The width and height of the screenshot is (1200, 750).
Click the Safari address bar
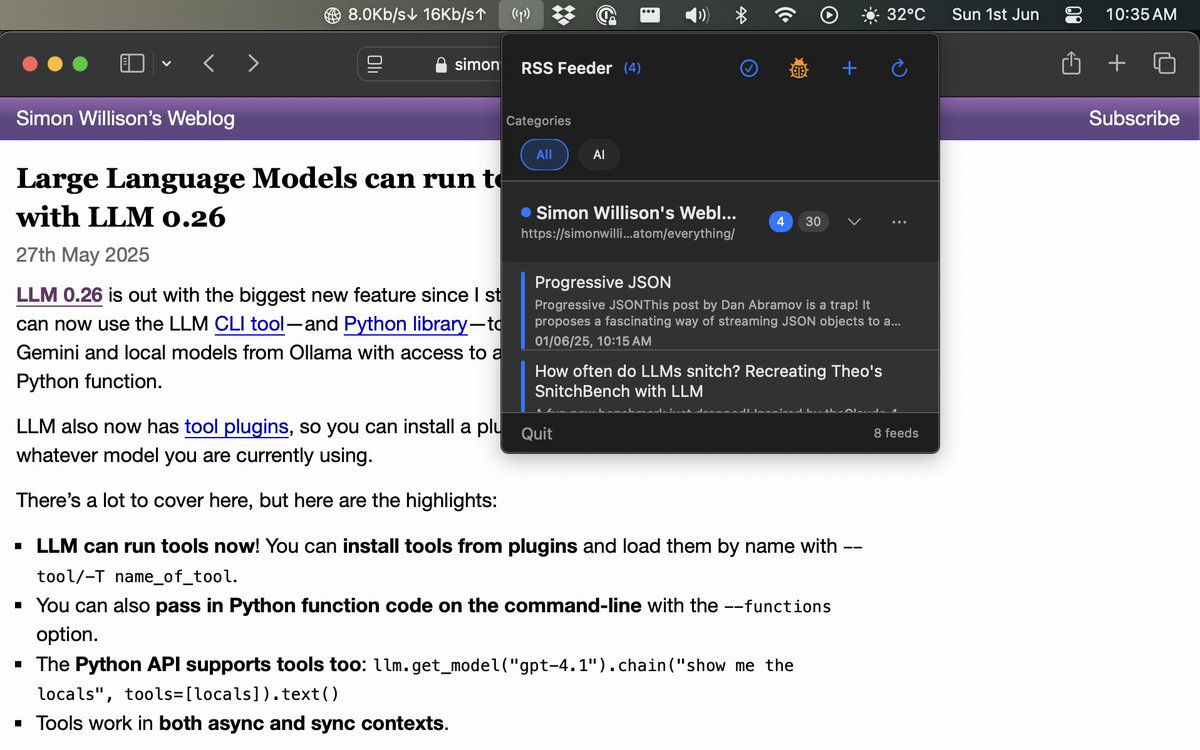click(x=430, y=64)
